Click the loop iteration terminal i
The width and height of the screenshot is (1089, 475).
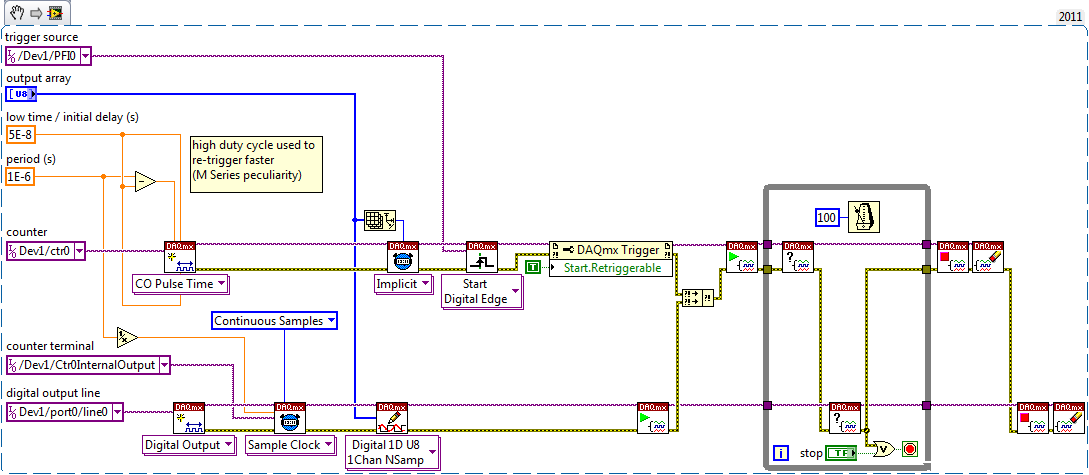tap(779, 454)
